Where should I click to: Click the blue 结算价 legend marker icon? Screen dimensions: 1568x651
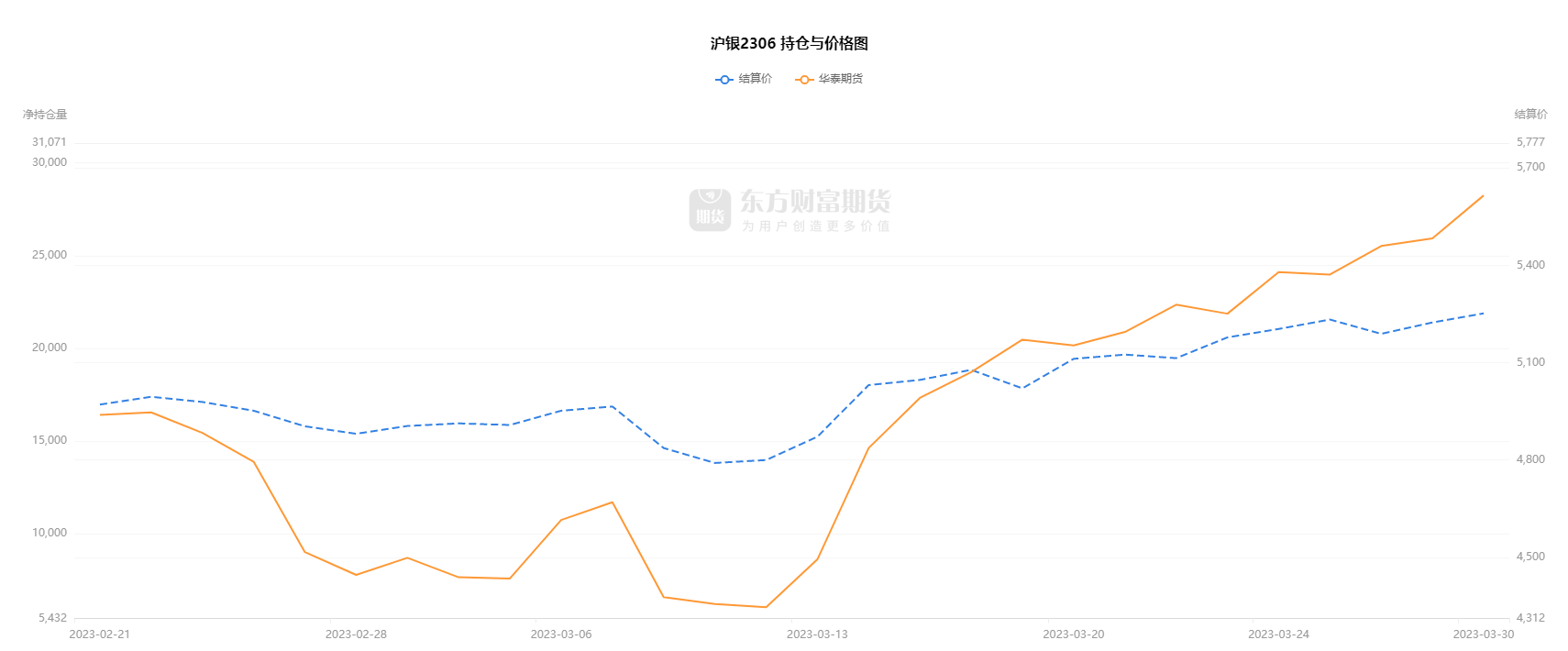click(724, 80)
